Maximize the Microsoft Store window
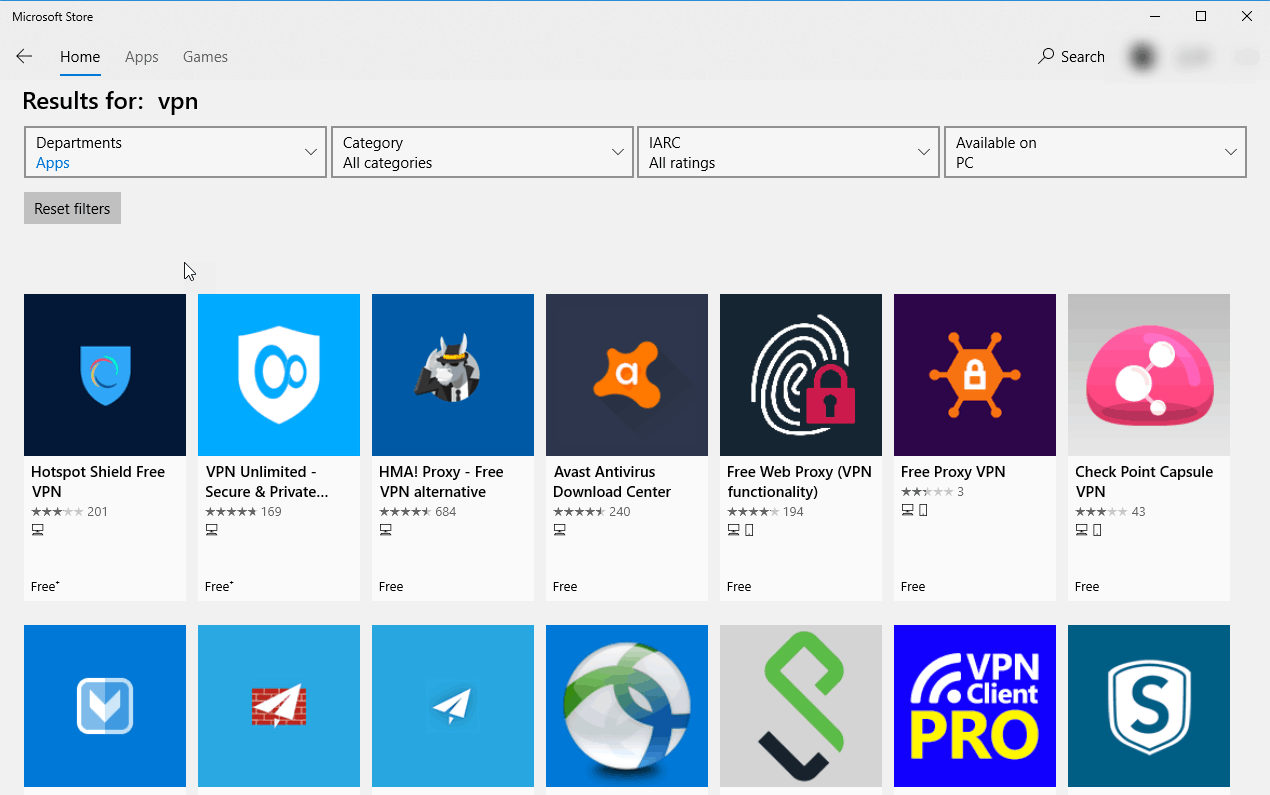Screen dimensions: 1270x795 click(x=1201, y=16)
